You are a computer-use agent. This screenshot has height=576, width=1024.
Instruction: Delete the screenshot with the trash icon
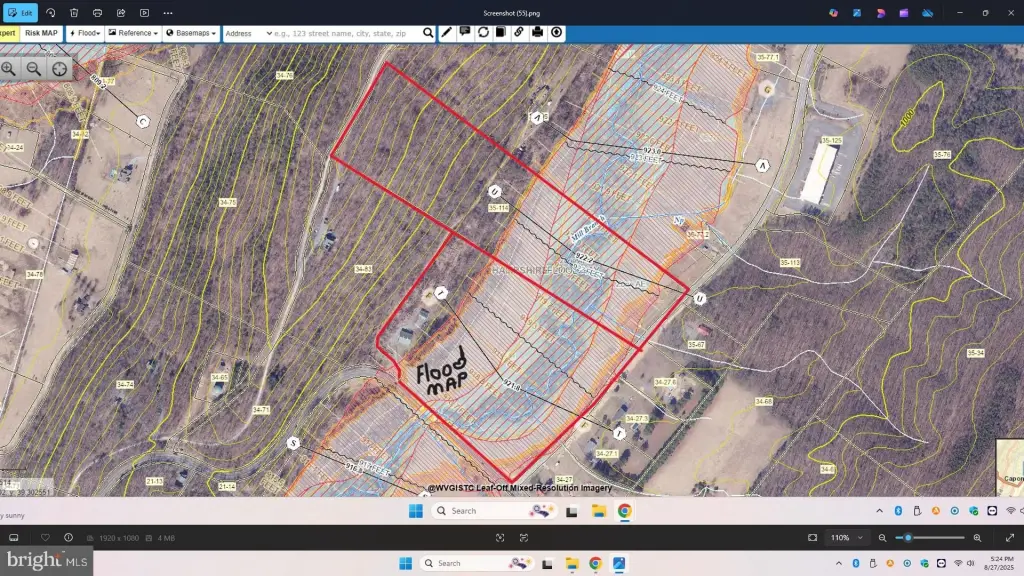tap(74, 13)
